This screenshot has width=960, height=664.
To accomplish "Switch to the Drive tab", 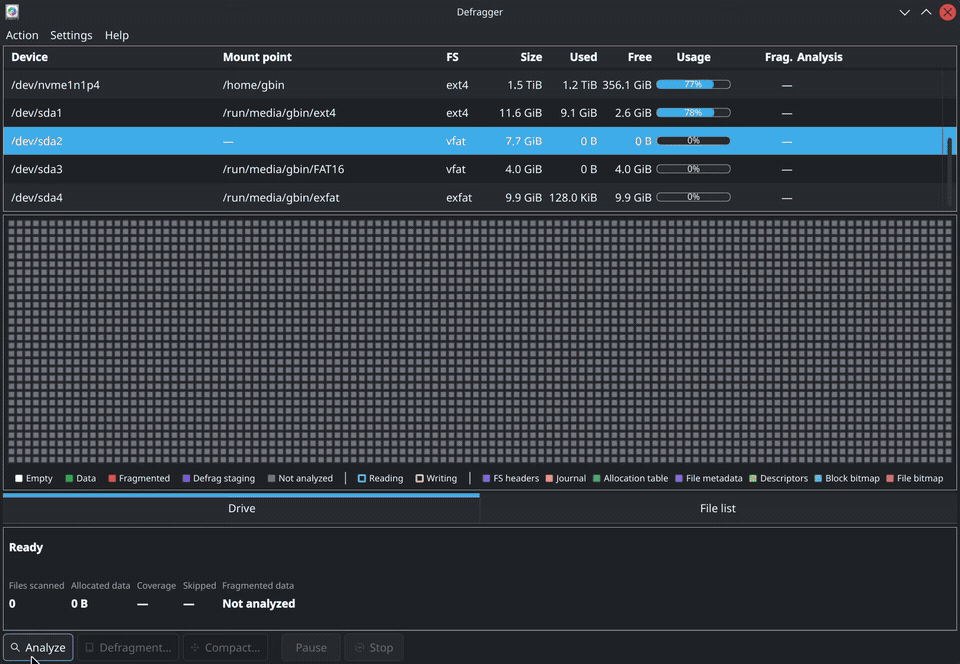I will [x=241, y=508].
